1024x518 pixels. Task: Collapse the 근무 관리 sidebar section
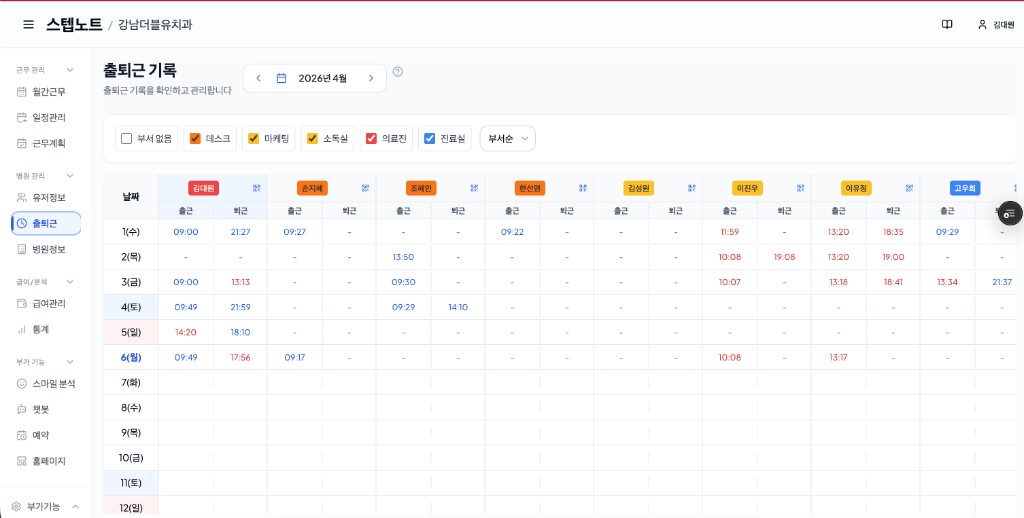click(x=70, y=70)
